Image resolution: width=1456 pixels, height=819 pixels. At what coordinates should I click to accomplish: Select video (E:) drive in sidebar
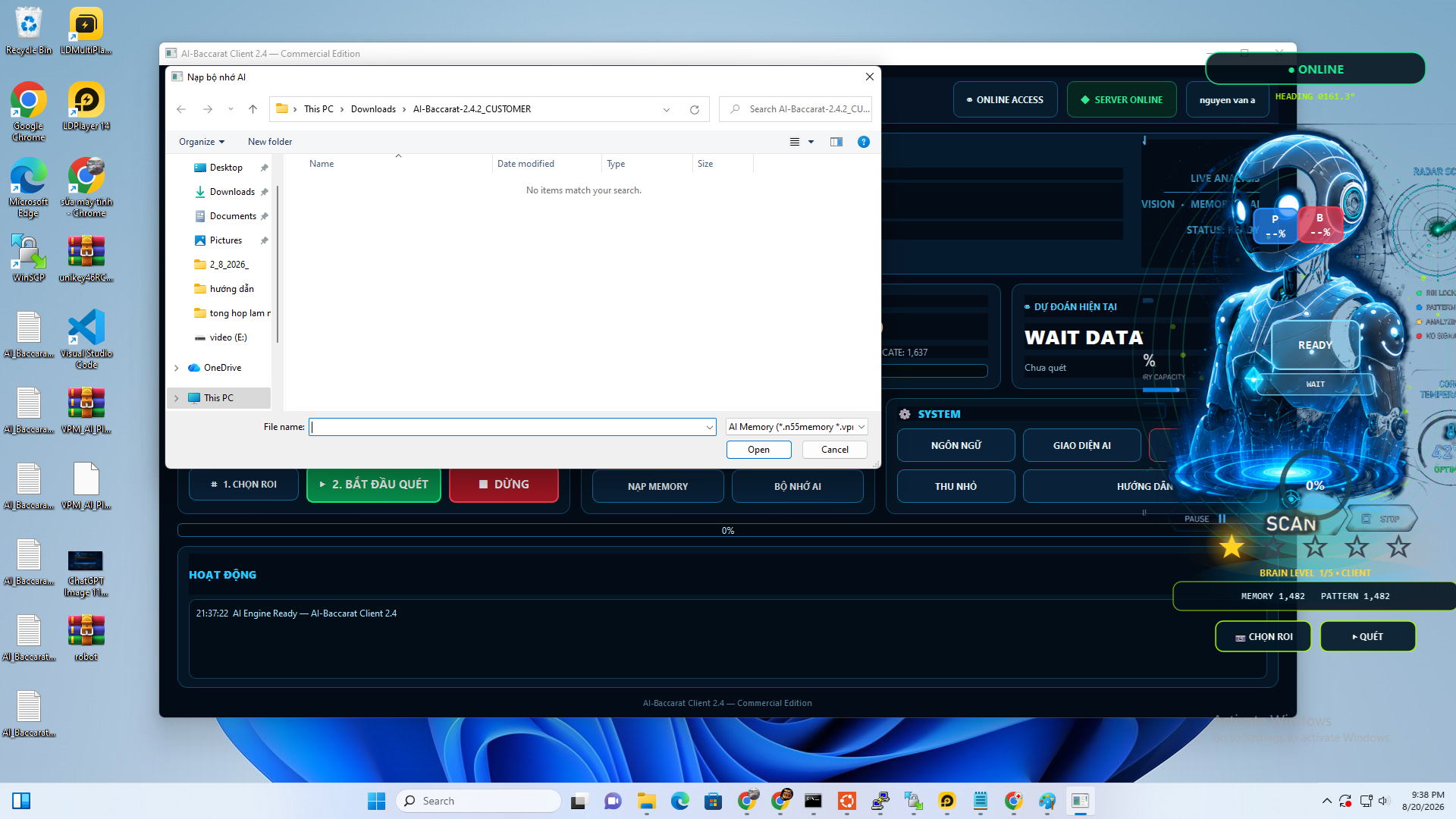[x=227, y=337]
